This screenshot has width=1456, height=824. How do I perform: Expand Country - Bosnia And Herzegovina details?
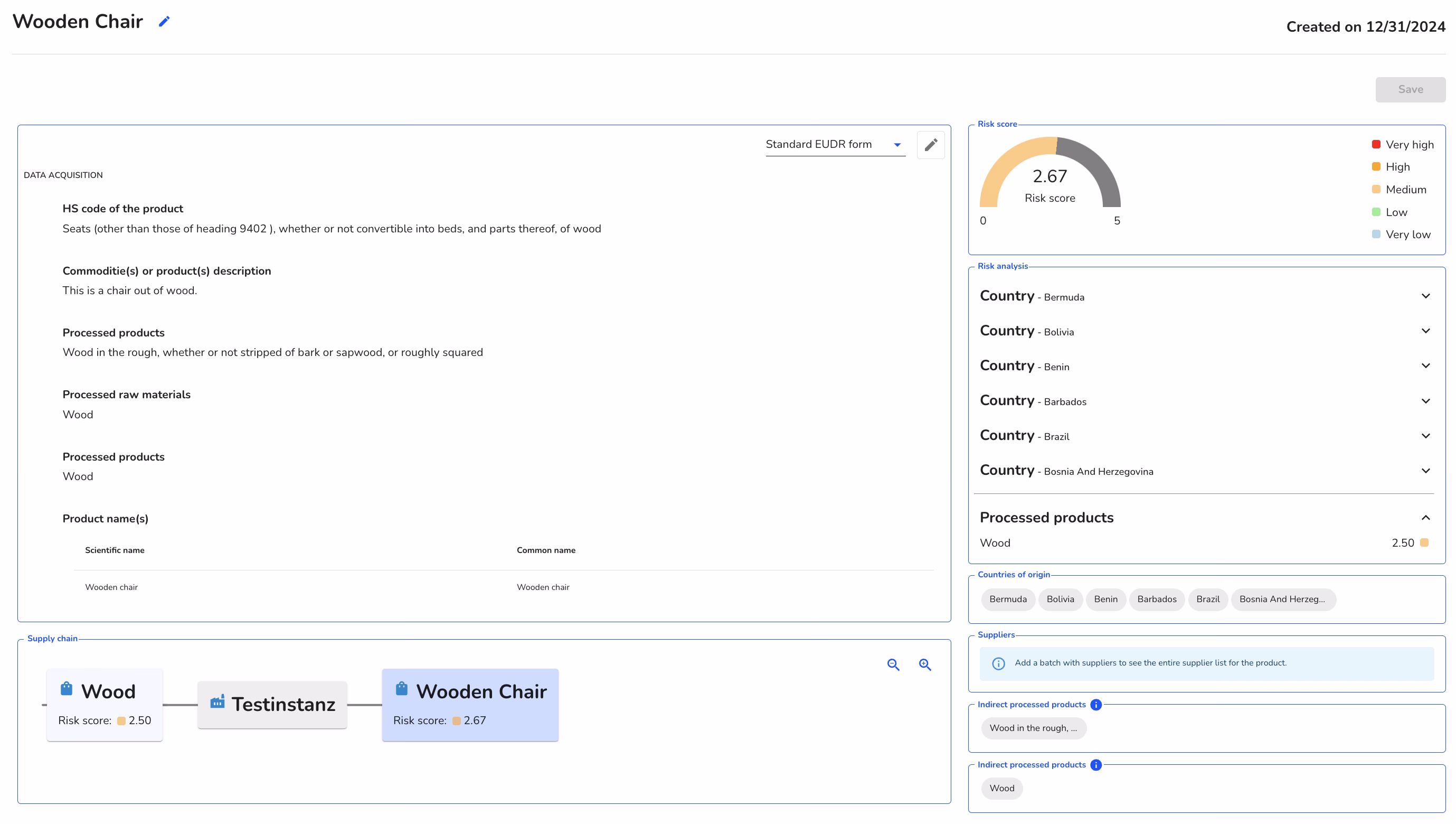pos(1425,470)
